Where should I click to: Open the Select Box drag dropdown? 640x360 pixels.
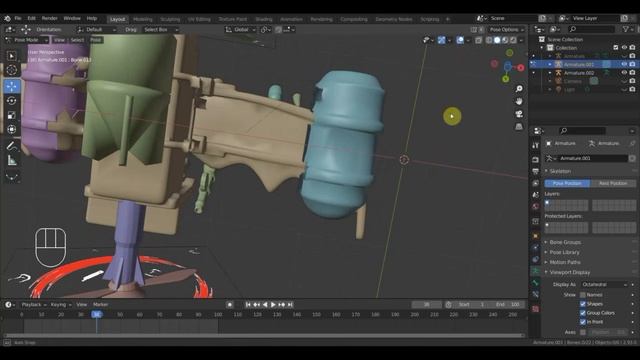point(161,29)
